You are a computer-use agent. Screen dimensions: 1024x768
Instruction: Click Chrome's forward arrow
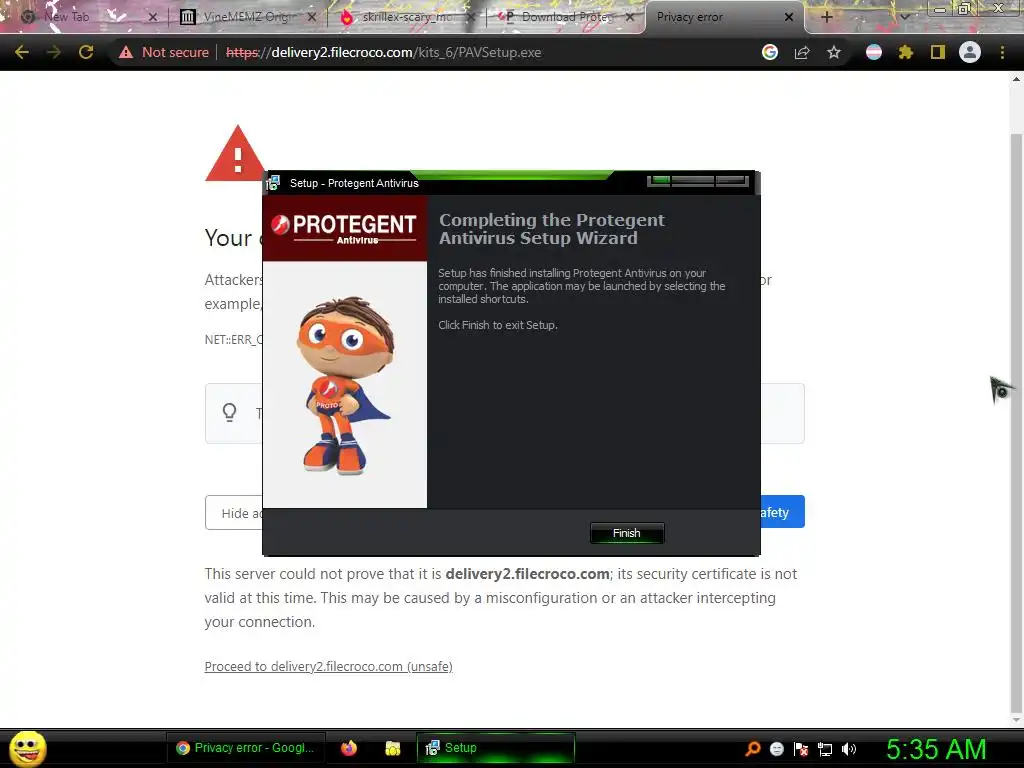point(54,52)
